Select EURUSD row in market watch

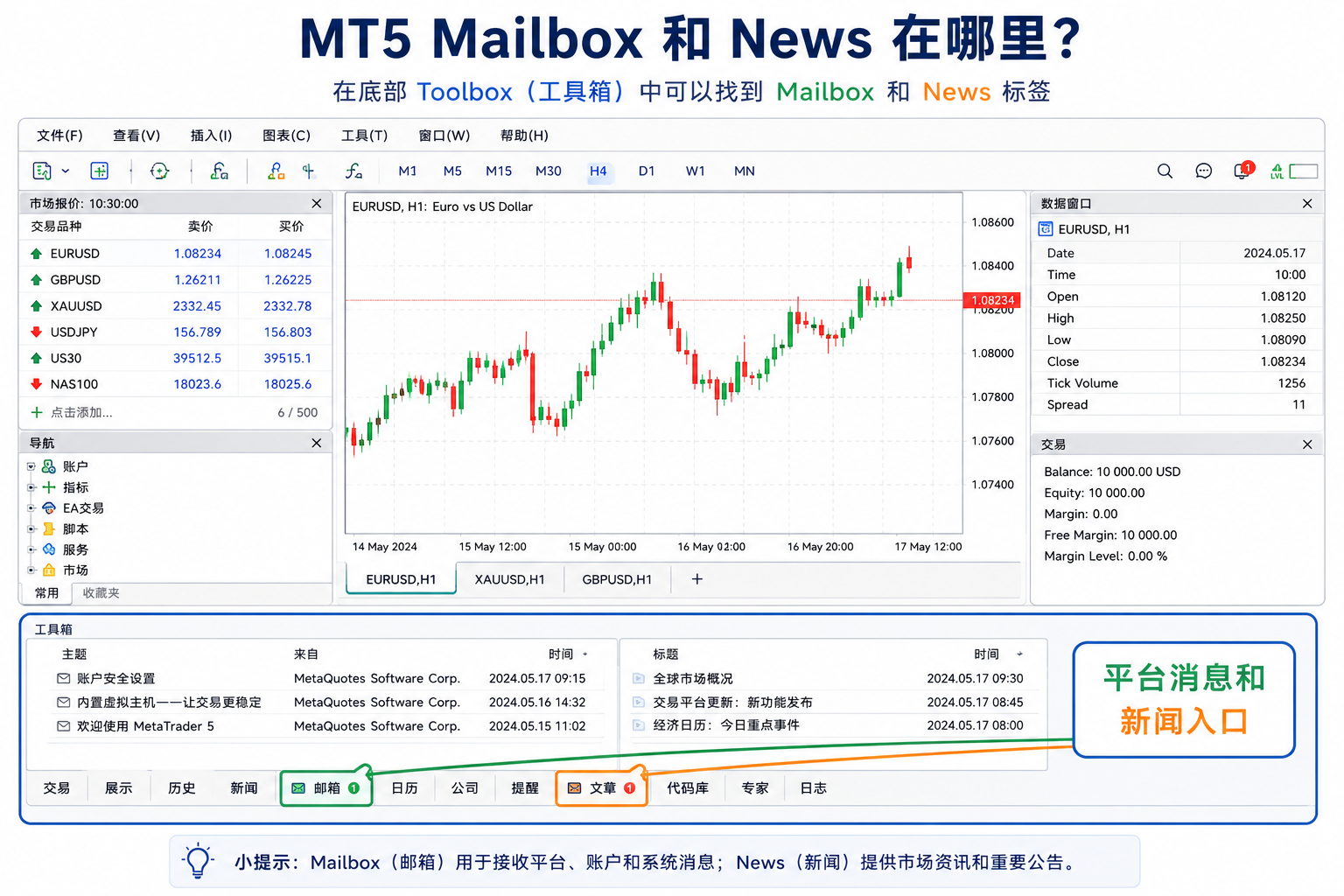pos(175,254)
